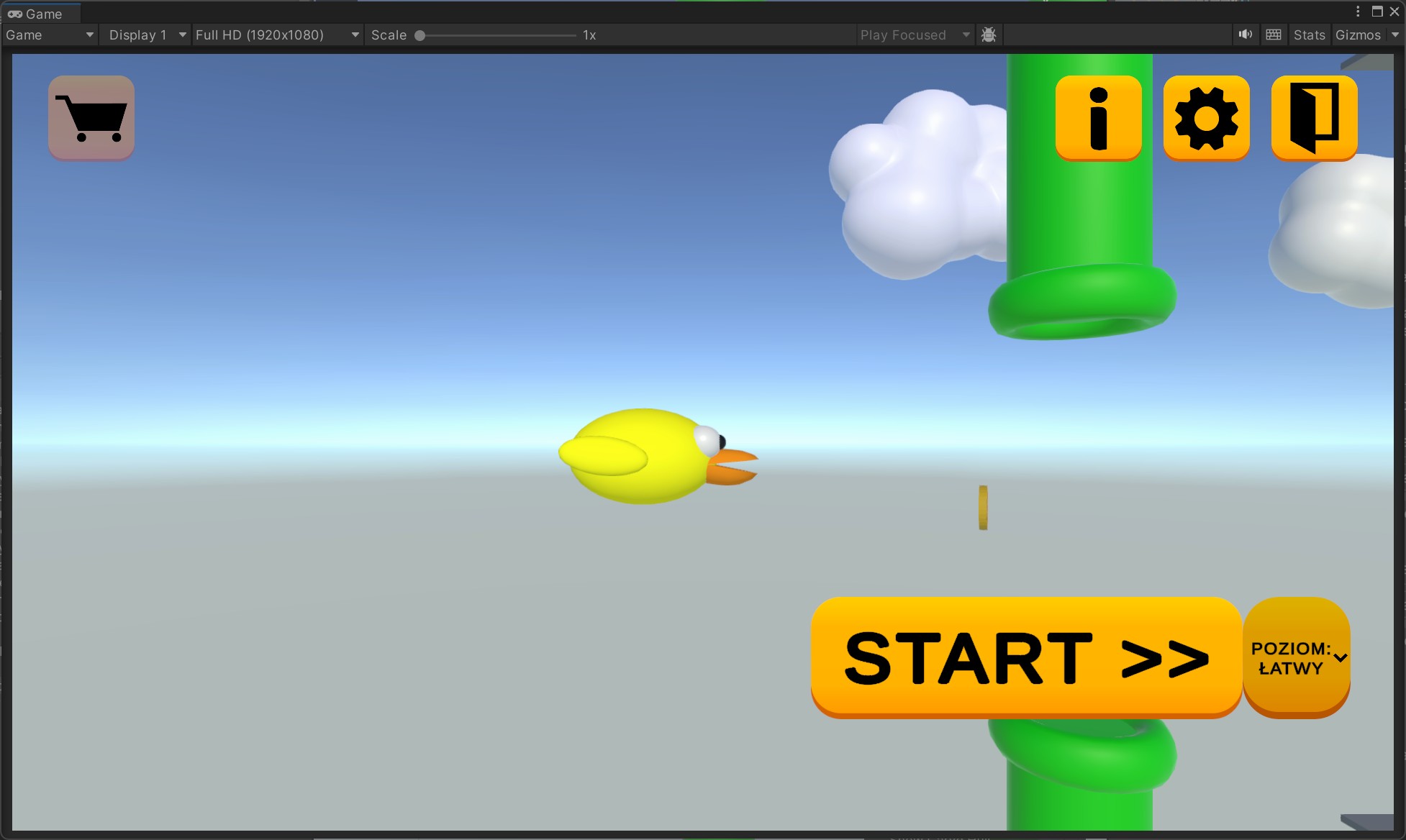Click the info "i" button

click(x=1098, y=118)
